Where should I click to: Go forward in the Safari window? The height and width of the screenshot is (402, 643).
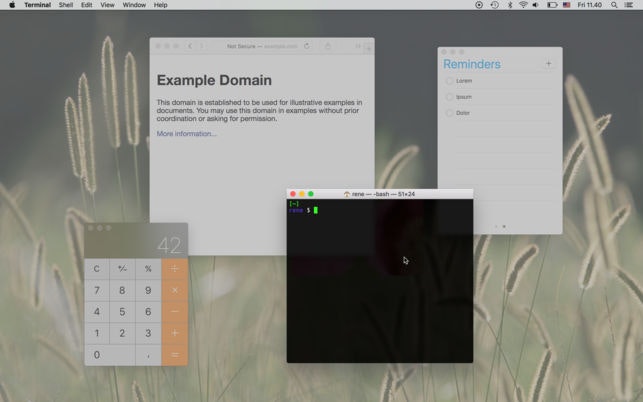pos(202,46)
